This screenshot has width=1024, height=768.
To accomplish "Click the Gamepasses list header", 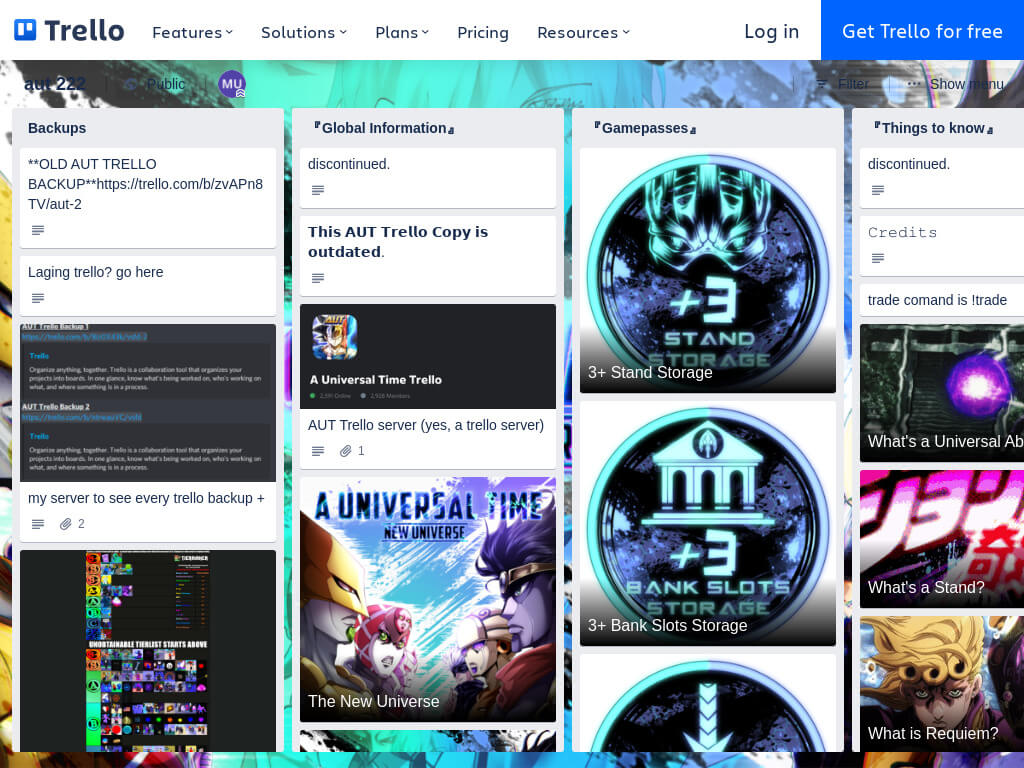I will [645, 128].
